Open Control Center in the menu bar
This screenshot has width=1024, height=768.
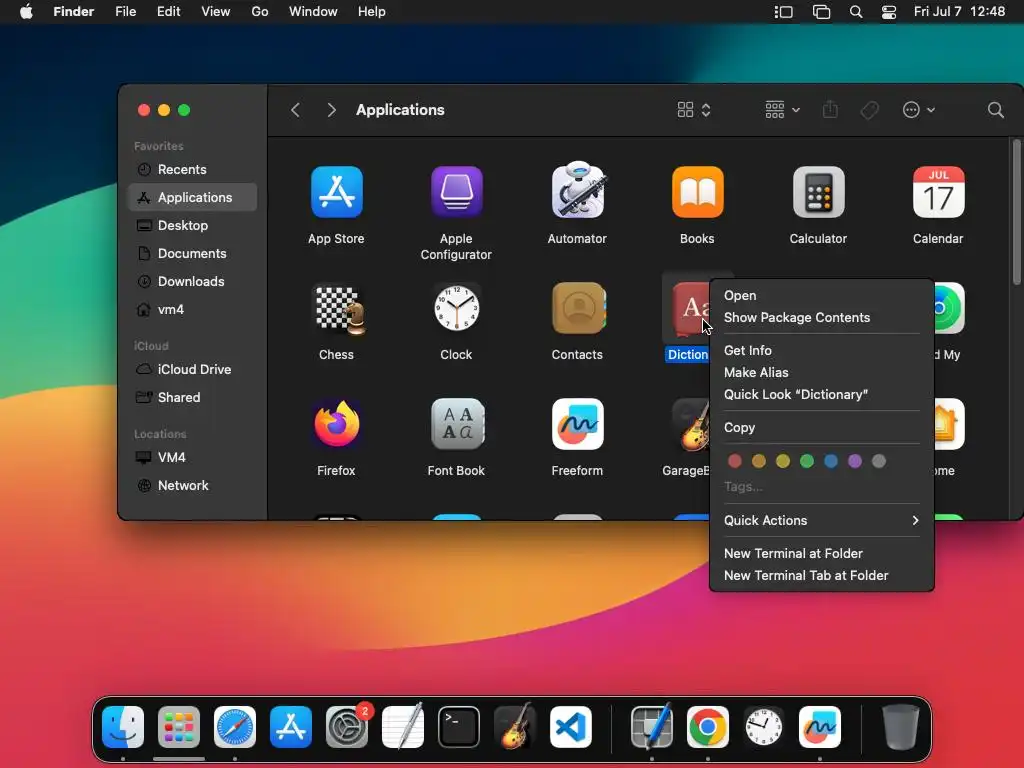pyautogui.click(x=889, y=12)
